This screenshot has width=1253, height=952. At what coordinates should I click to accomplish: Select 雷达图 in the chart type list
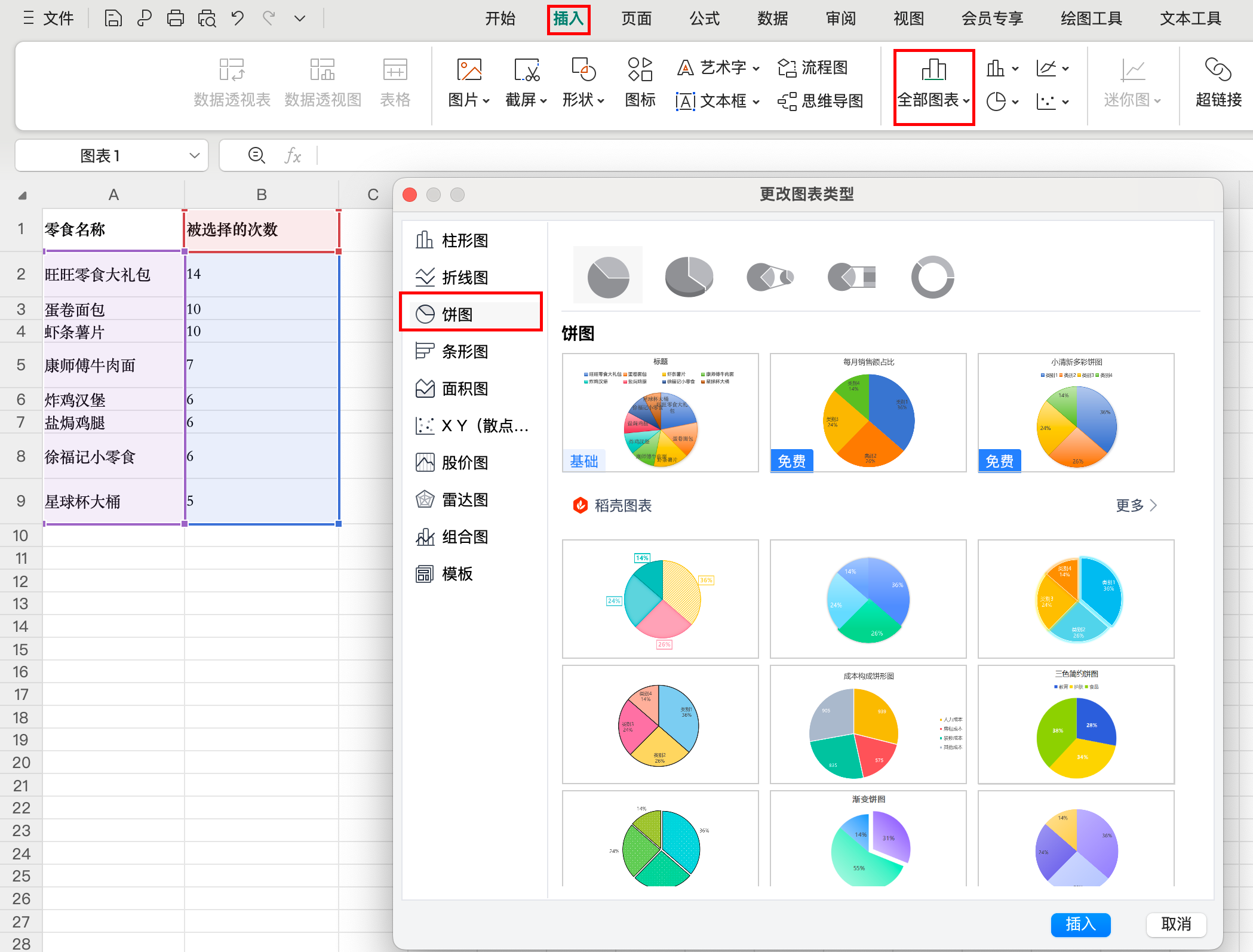[x=464, y=499]
